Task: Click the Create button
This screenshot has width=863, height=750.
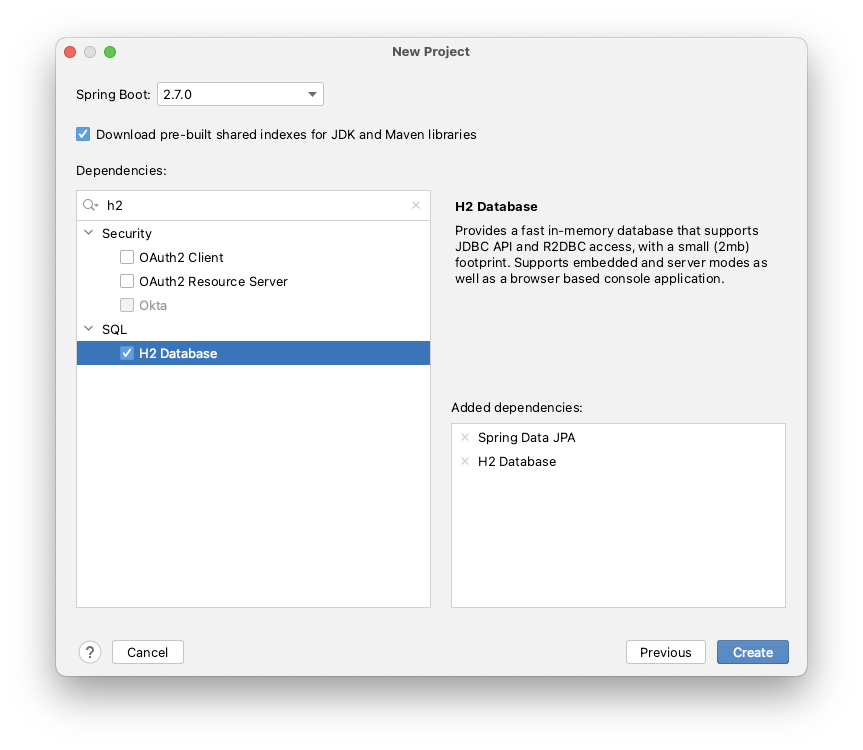Action: coord(752,651)
